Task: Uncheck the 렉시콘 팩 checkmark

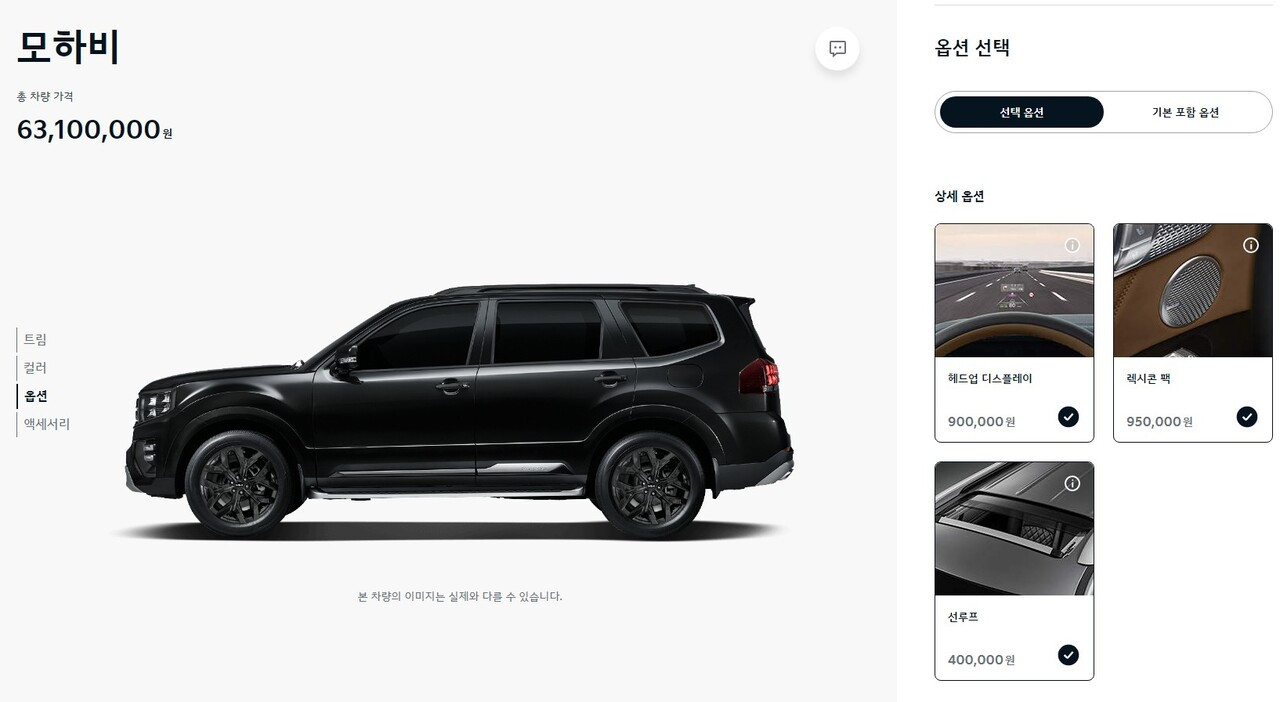Action: (1246, 417)
